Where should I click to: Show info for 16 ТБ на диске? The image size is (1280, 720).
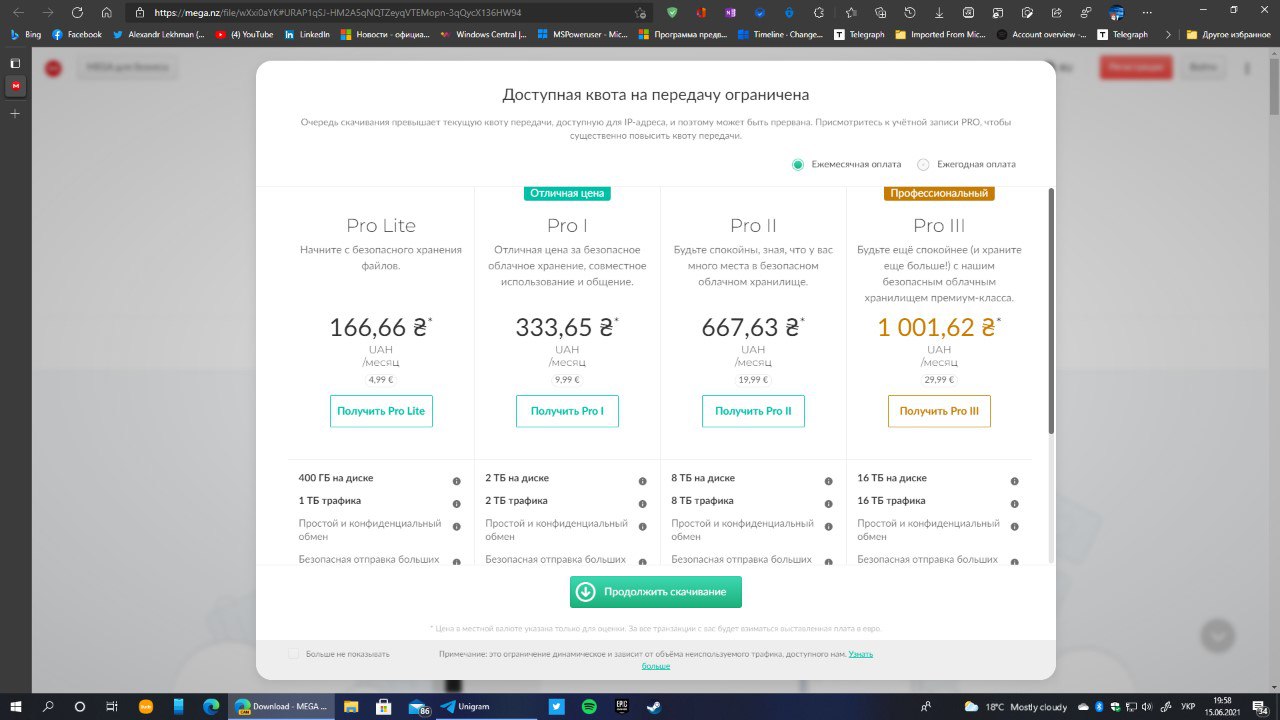coord(1014,481)
